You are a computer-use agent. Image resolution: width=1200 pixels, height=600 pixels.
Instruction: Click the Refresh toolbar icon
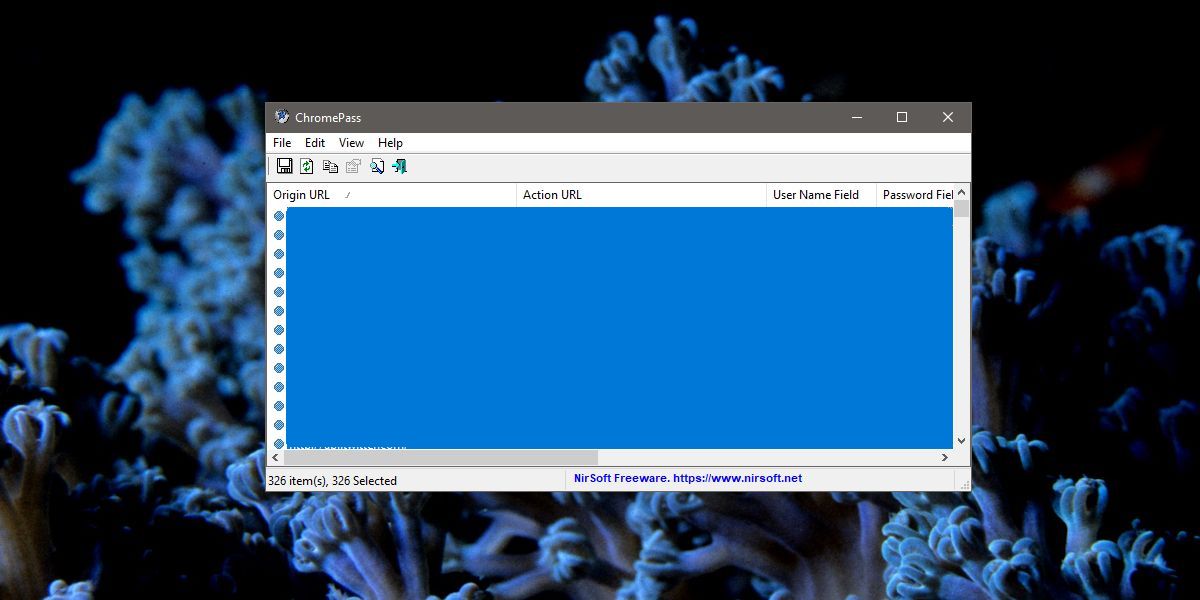pyautogui.click(x=307, y=166)
